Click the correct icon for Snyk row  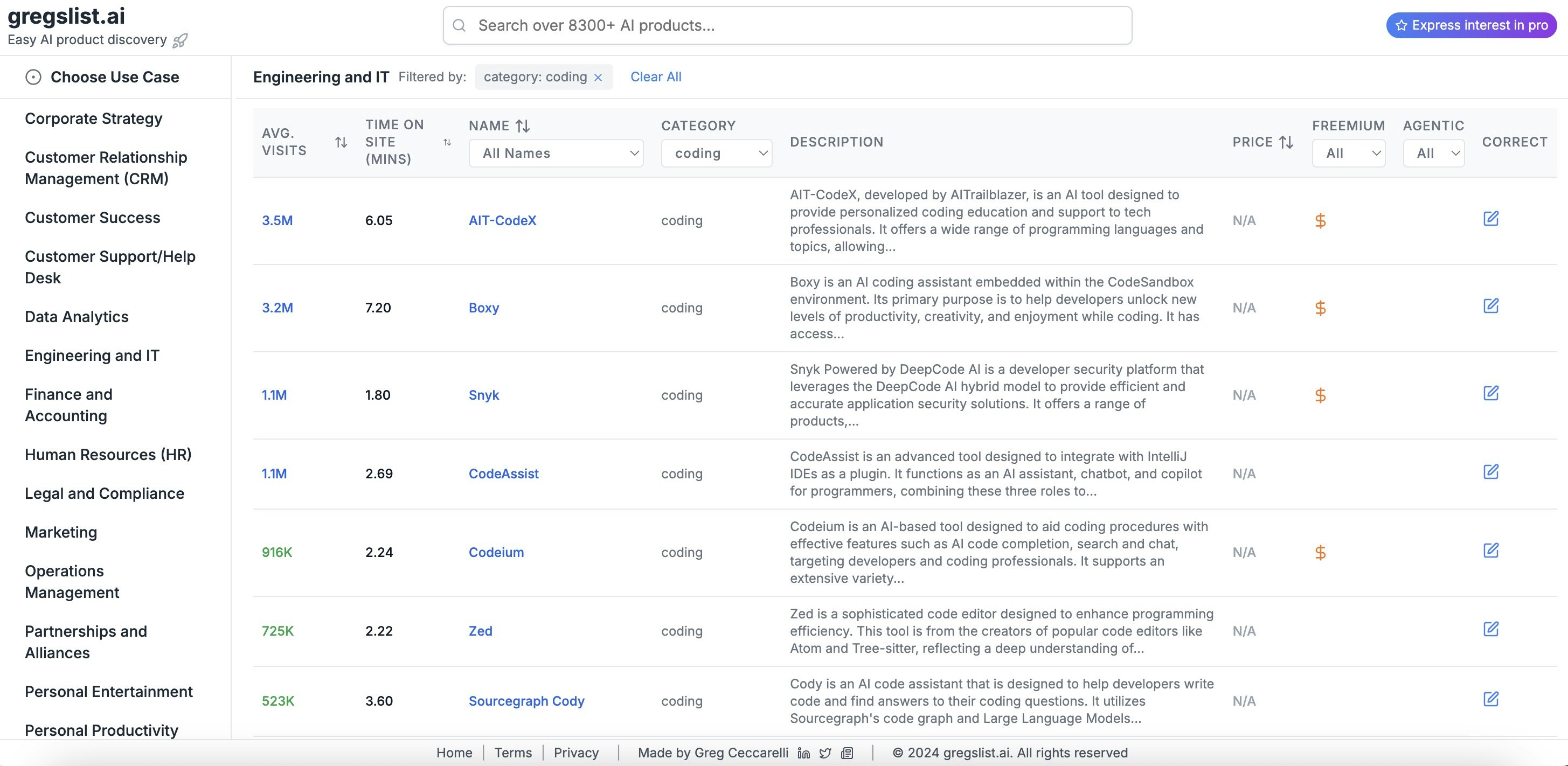1491,394
